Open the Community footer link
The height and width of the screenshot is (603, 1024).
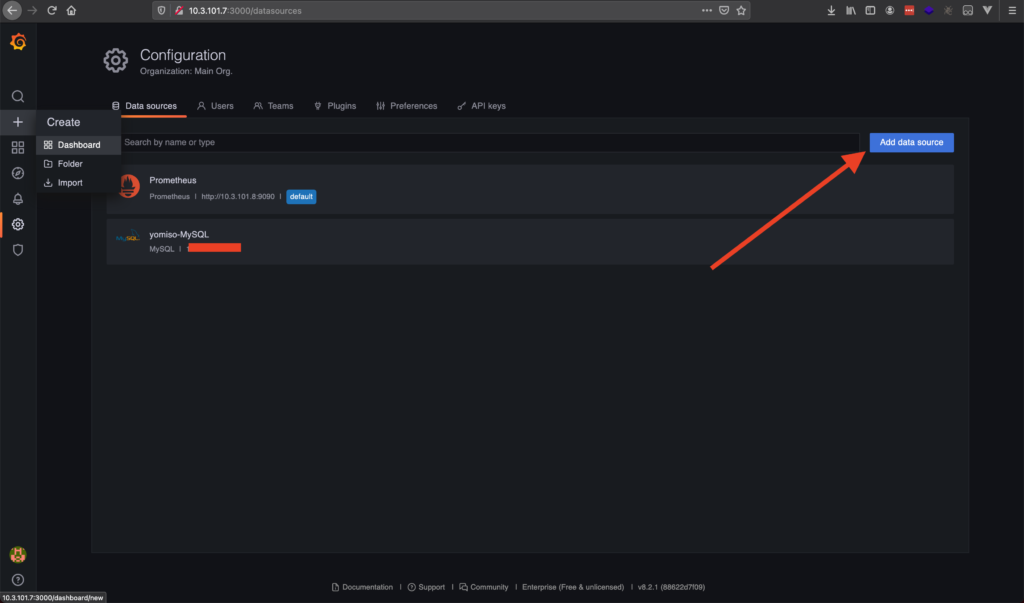point(484,587)
